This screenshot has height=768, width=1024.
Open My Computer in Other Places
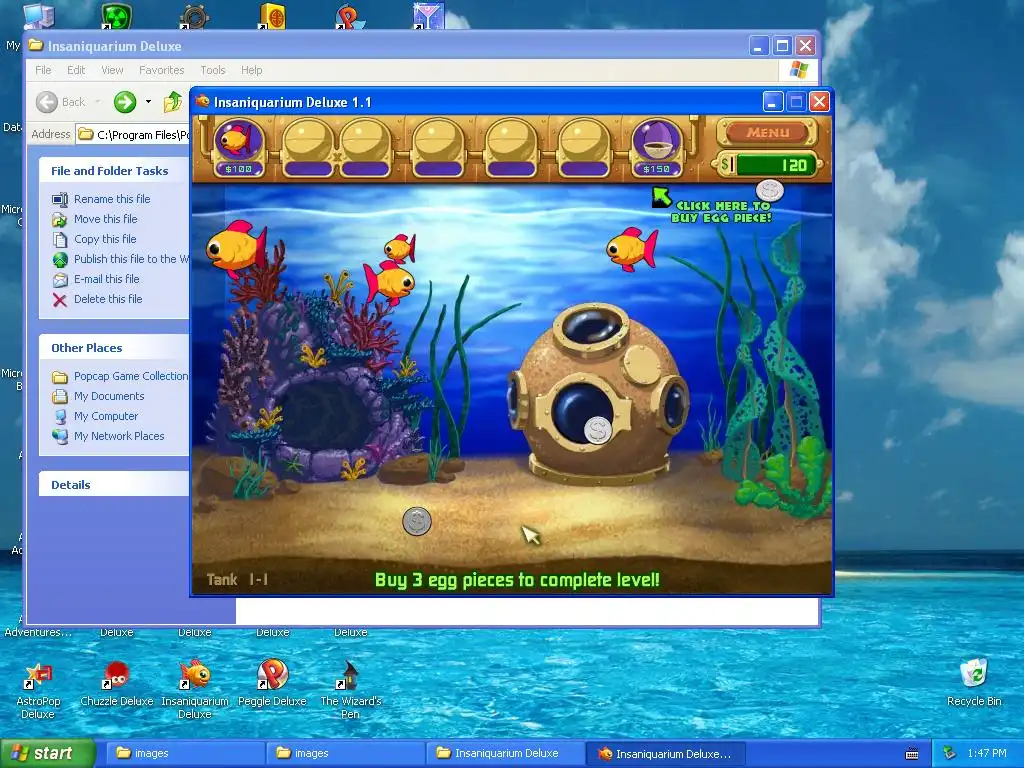(106, 416)
